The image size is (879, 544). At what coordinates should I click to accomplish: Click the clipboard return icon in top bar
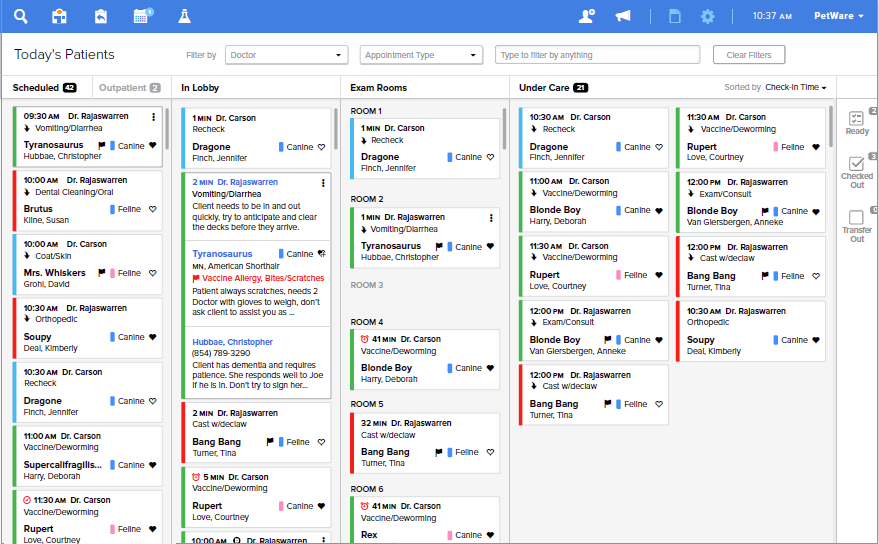tap(101, 16)
